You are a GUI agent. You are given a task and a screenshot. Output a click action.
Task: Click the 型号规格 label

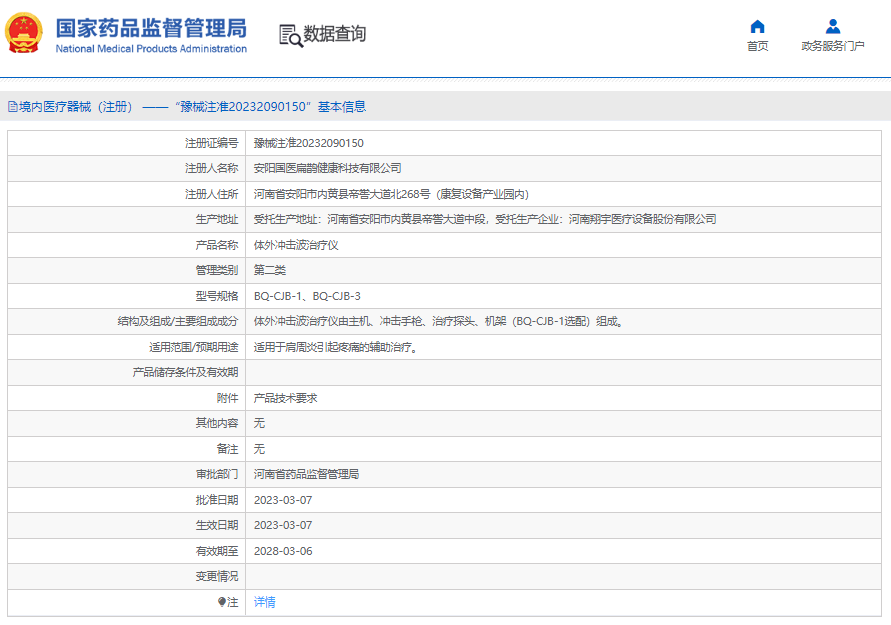coord(217,296)
